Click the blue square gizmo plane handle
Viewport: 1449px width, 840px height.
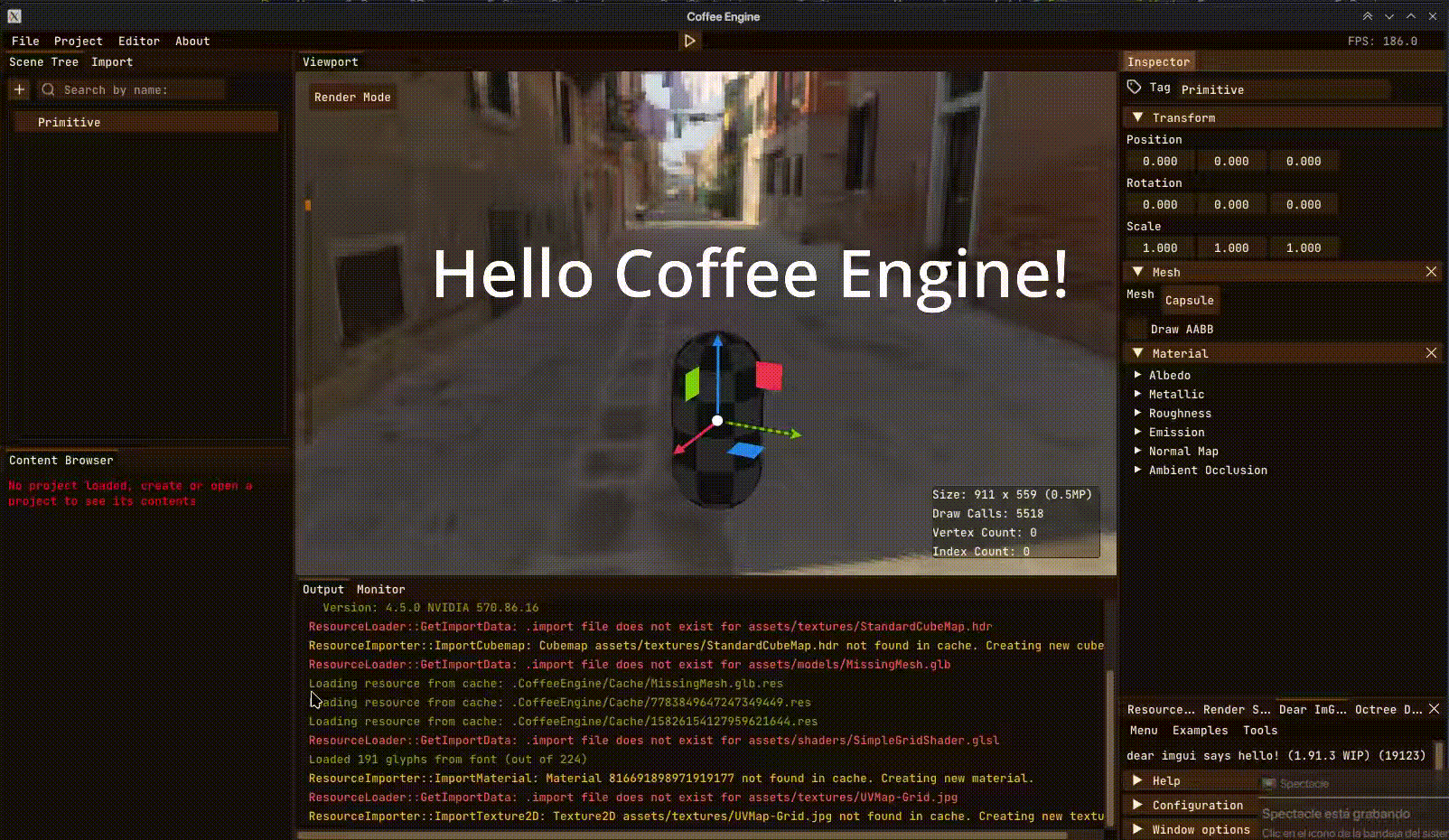pyautogui.click(x=746, y=450)
